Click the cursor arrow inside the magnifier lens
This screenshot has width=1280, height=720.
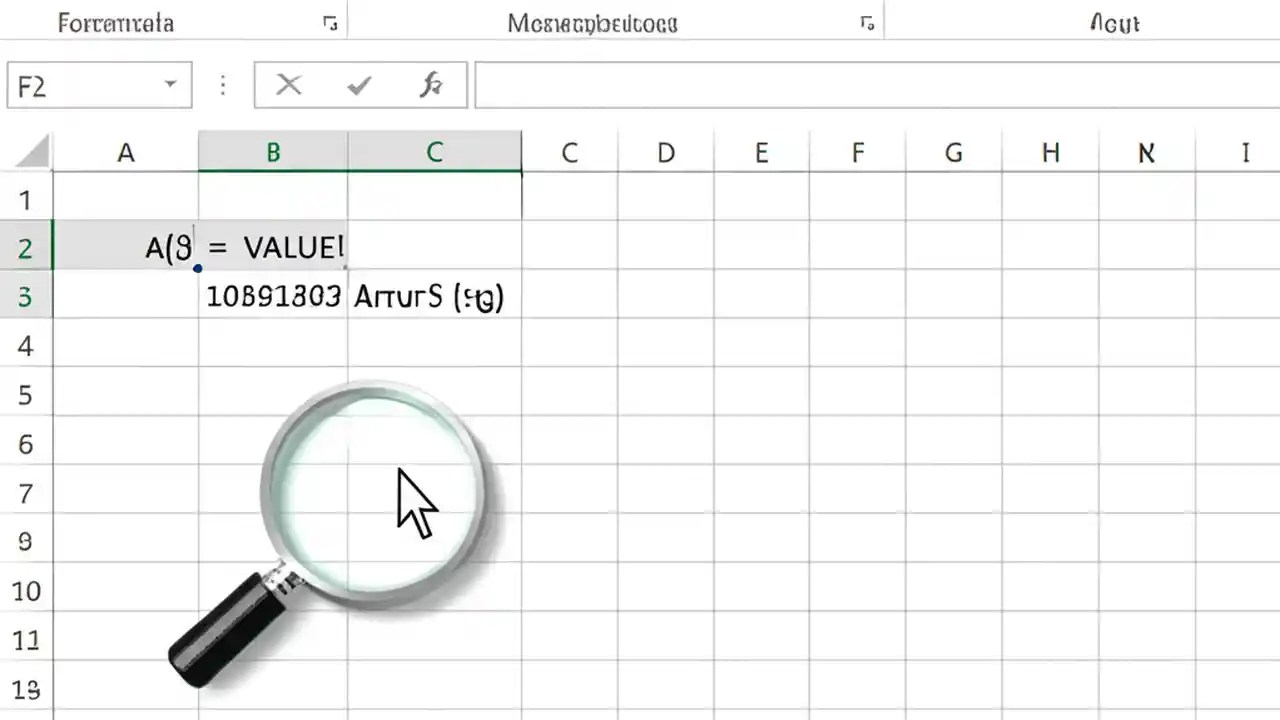click(x=415, y=500)
